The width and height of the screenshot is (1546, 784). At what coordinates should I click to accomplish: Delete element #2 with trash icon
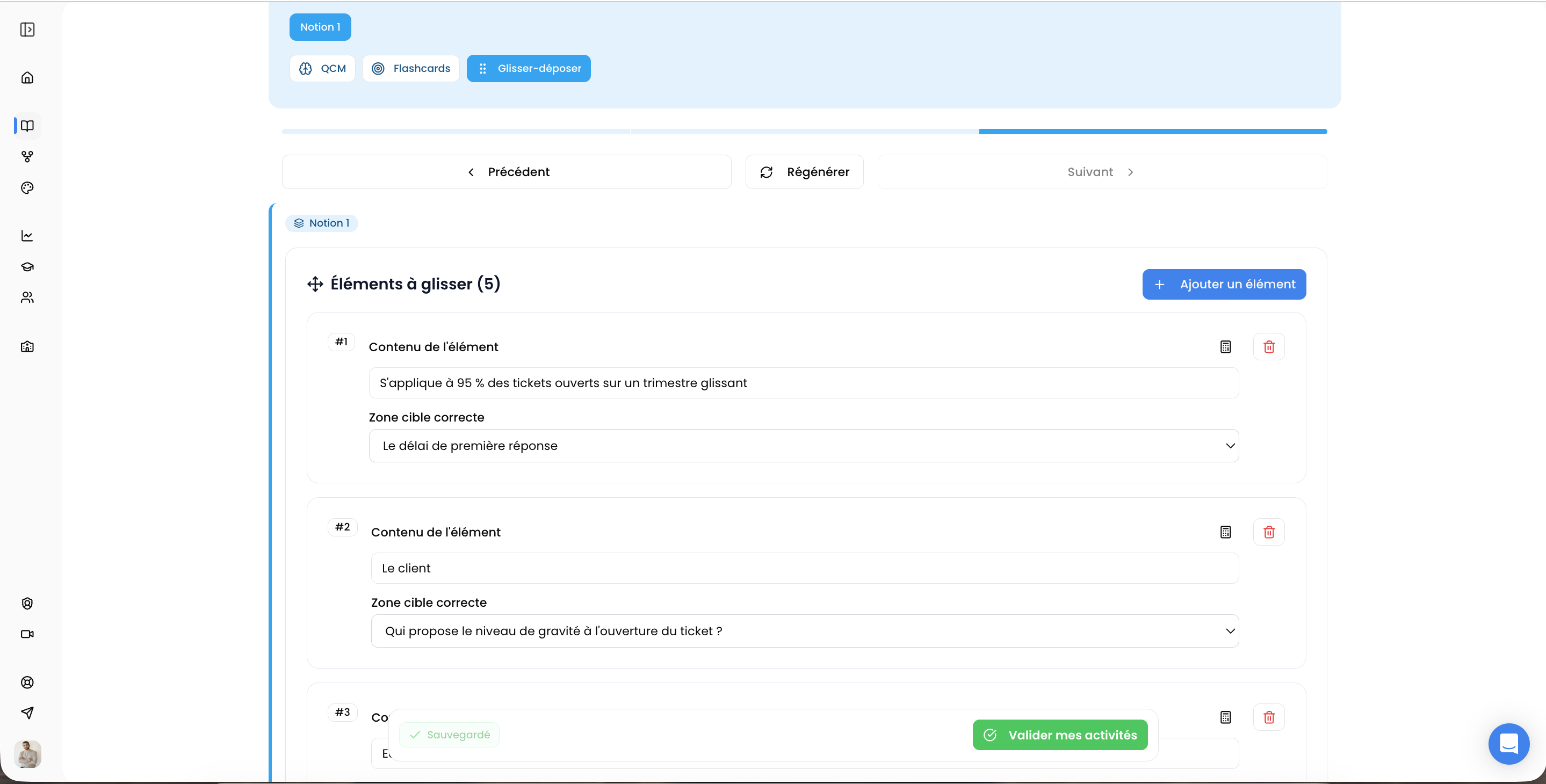[x=1269, y=532]
